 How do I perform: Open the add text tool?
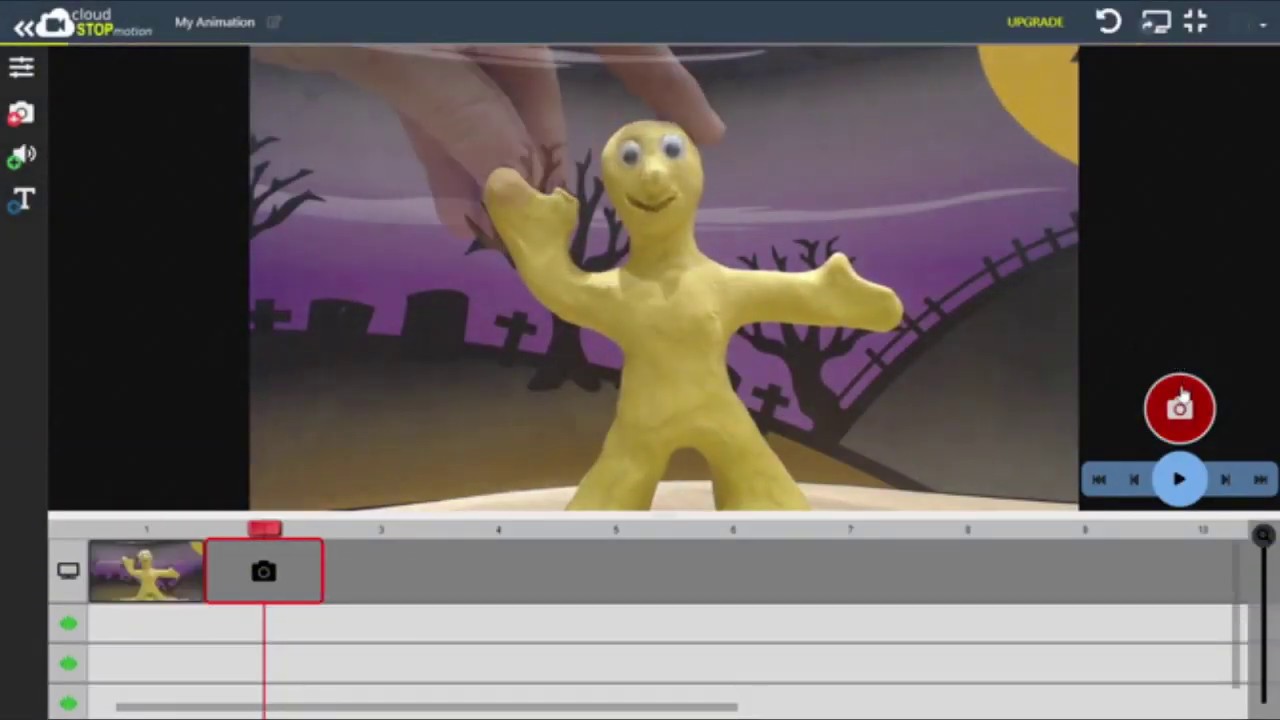pos(22,201)
